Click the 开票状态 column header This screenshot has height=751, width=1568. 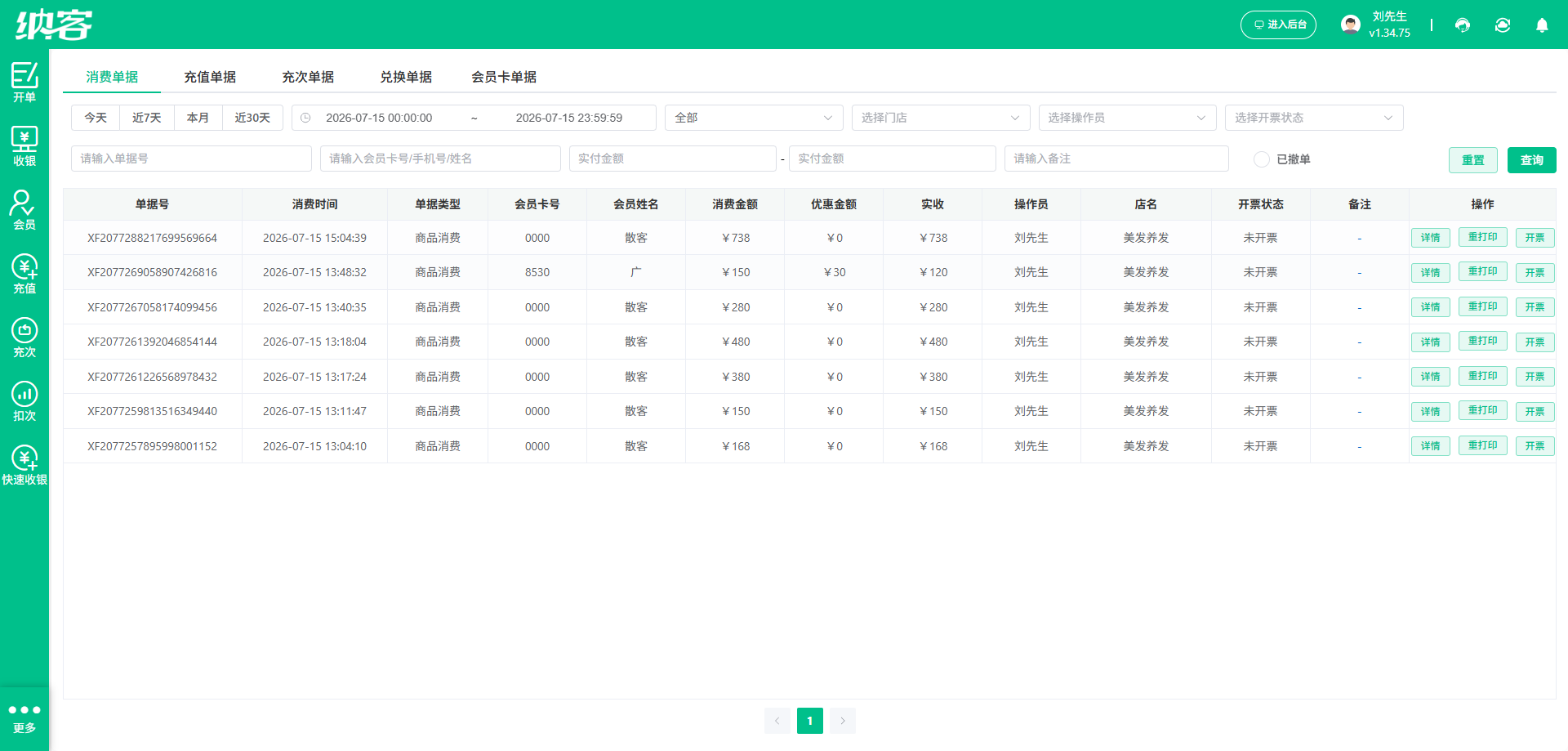[1261, 204]
